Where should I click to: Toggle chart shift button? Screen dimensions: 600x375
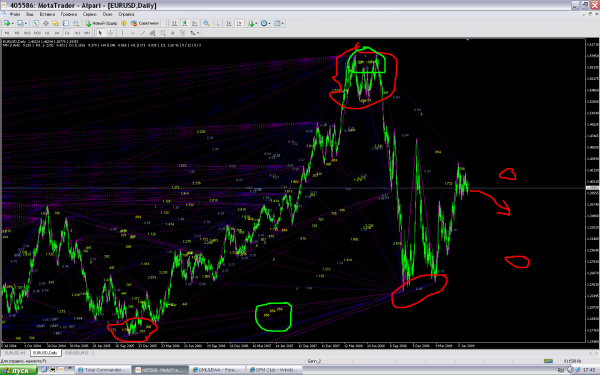239,23
